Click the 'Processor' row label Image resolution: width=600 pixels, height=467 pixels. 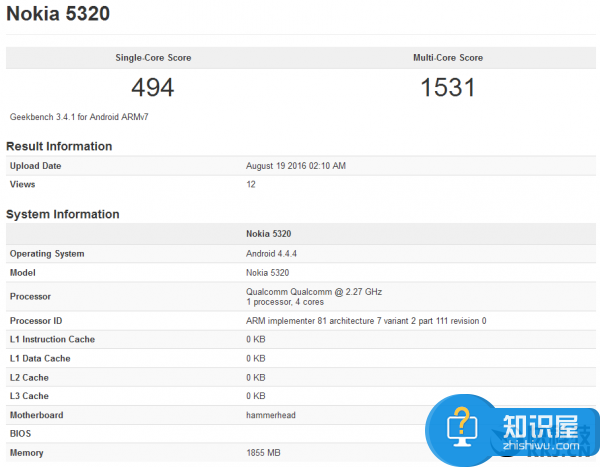coord(30,297)
